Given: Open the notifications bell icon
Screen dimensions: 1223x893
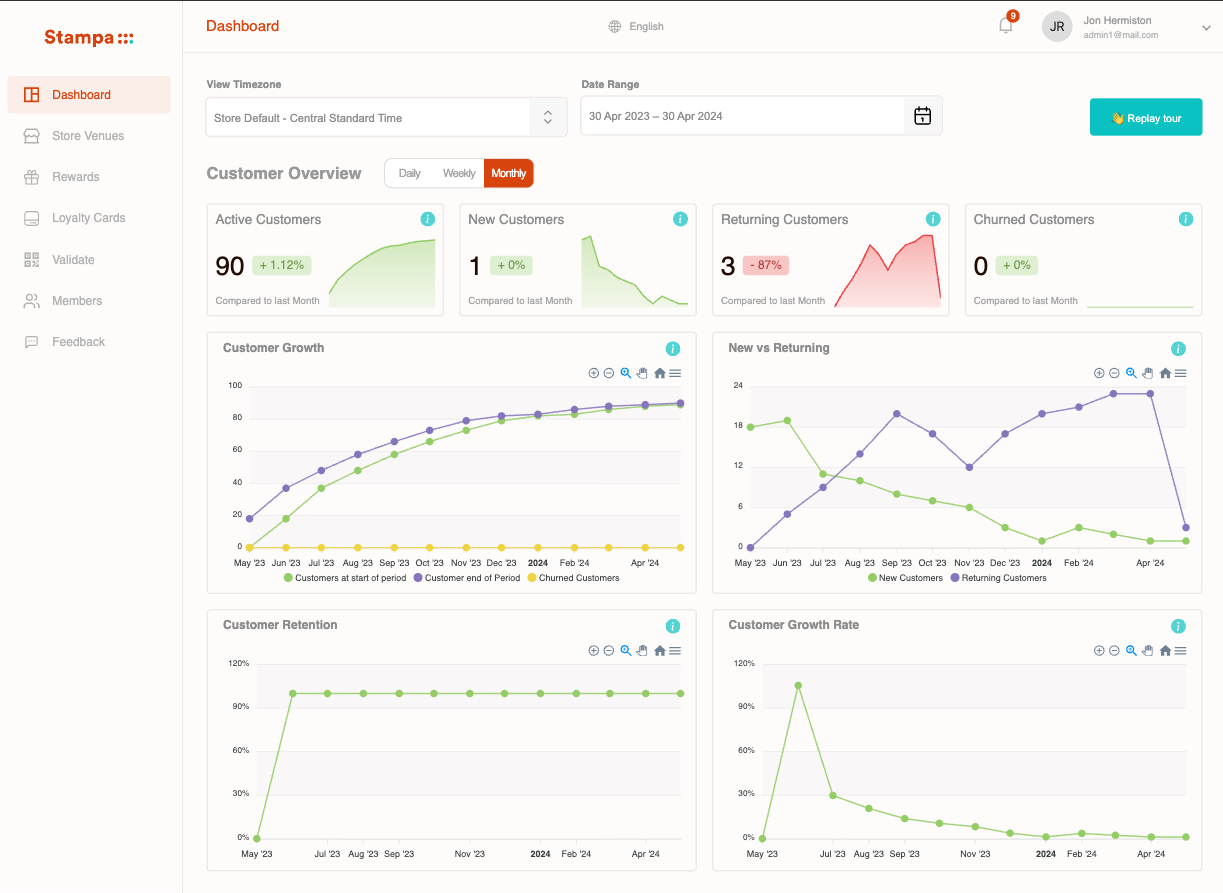Looking at the screenshot, I should pos(1005,25).
